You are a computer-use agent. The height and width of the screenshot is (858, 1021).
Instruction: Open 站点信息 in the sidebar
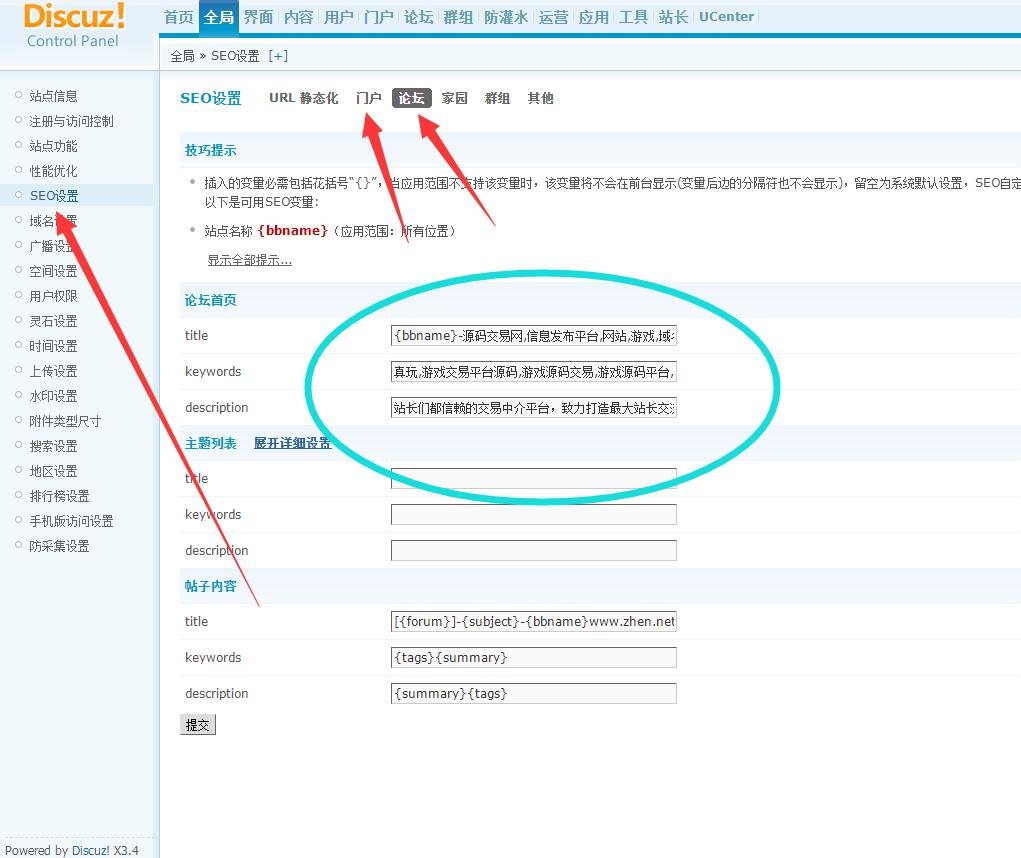tap(53, 96)
